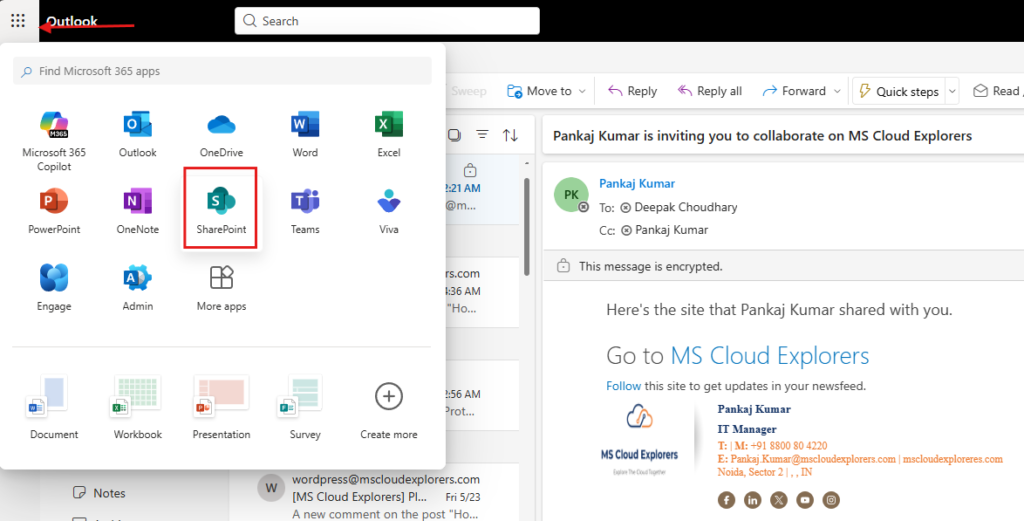Viewport: 1024px width, 521px height.
Task: Launch Engage app
Action: (54, 287)
